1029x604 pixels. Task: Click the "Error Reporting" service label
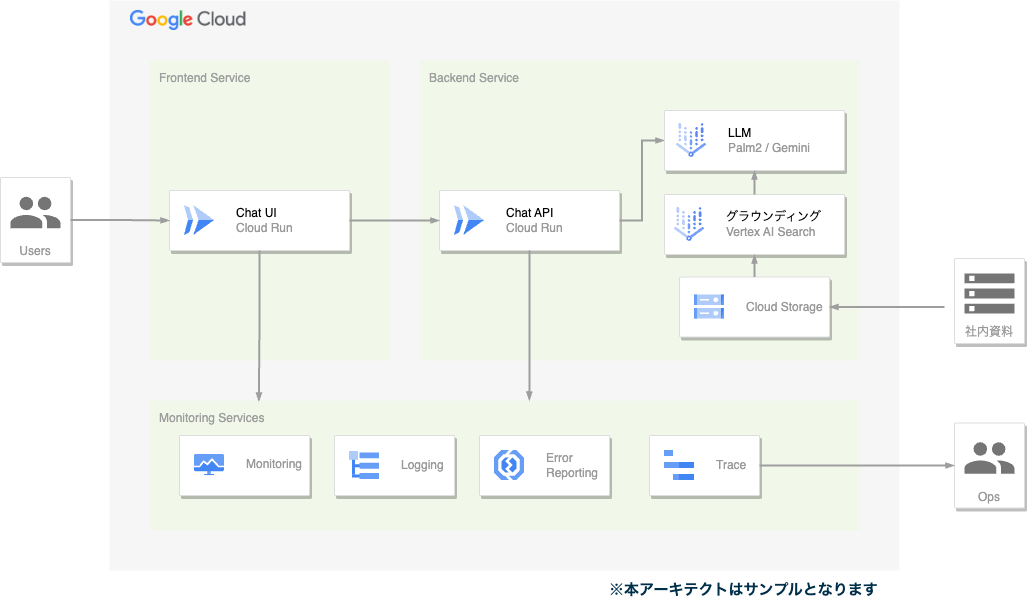click(x=572, y=465)
